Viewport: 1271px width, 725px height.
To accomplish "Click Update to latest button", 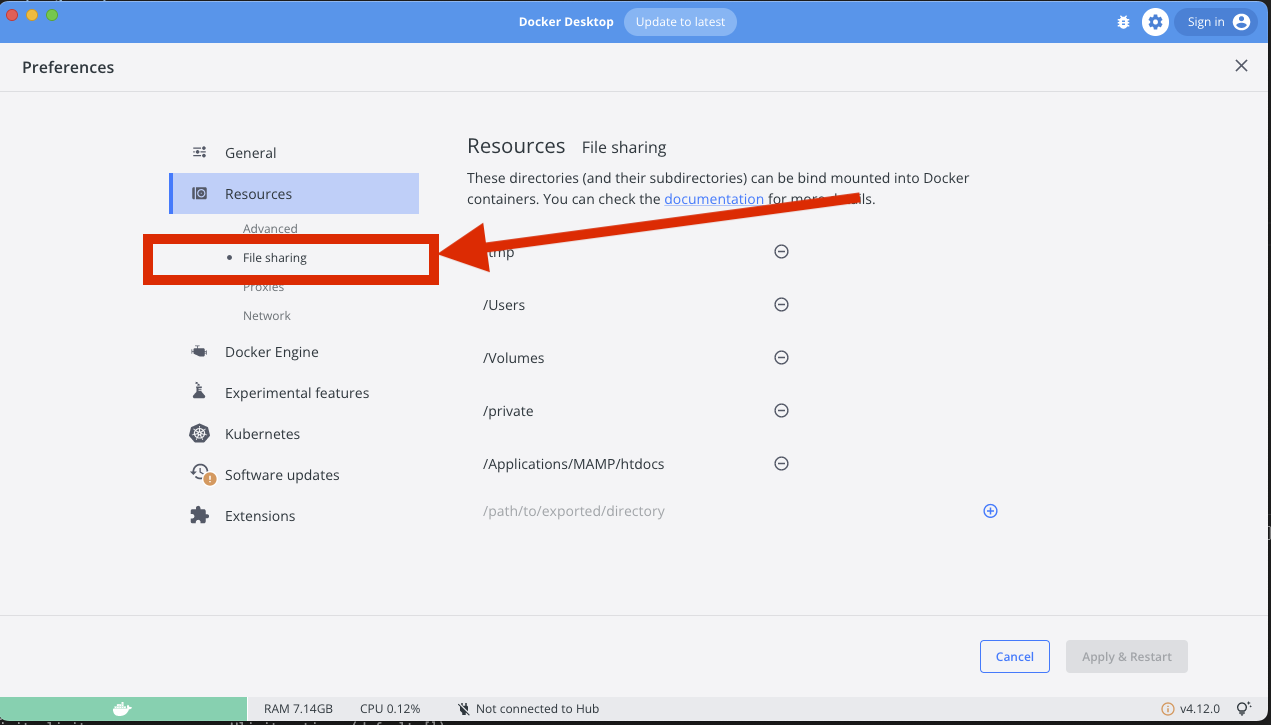I will pos(680,22).
